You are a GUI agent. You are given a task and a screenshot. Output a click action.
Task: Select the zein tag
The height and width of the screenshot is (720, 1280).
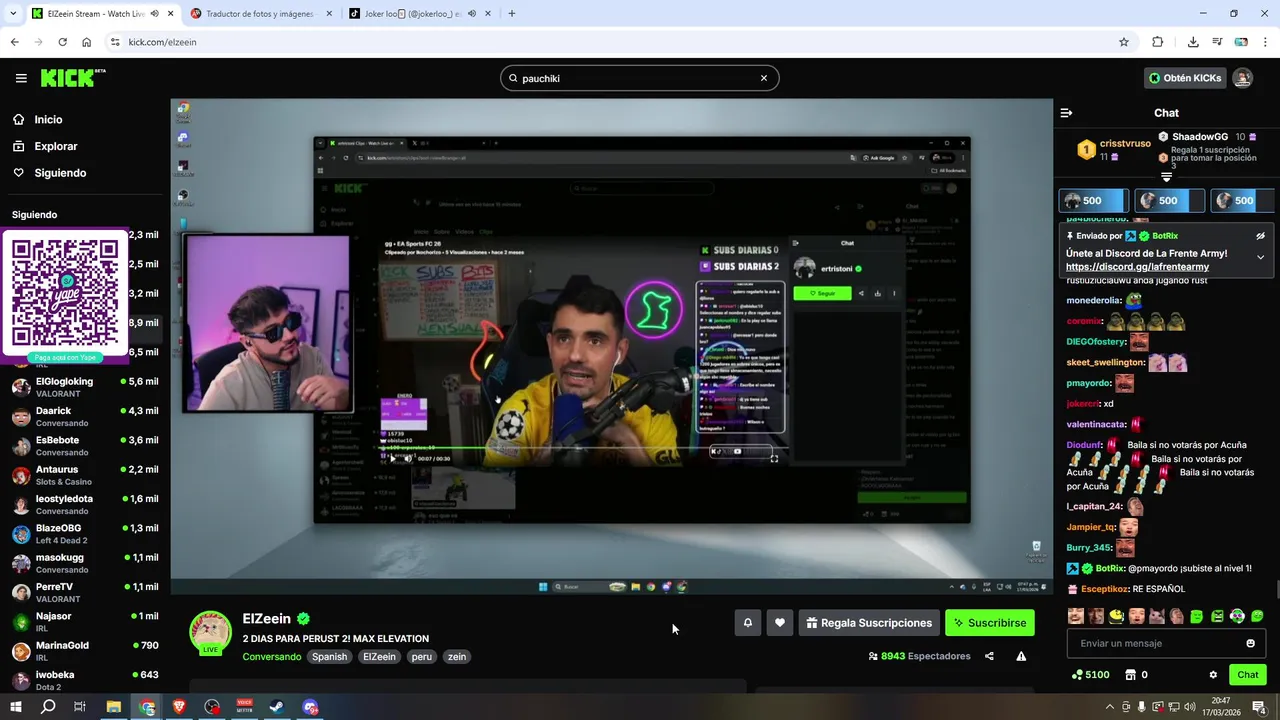click(x=457, y=657)
